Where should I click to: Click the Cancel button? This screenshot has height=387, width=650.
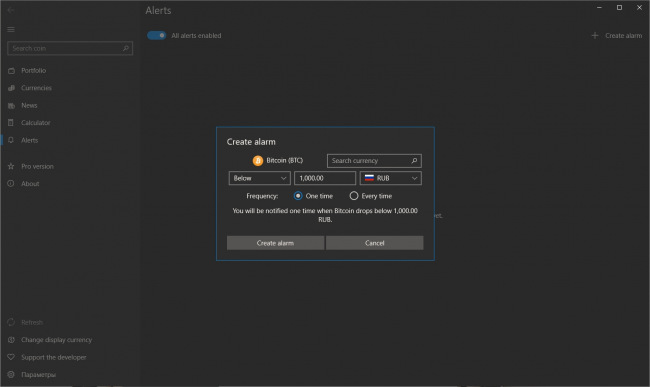[375, 243]
